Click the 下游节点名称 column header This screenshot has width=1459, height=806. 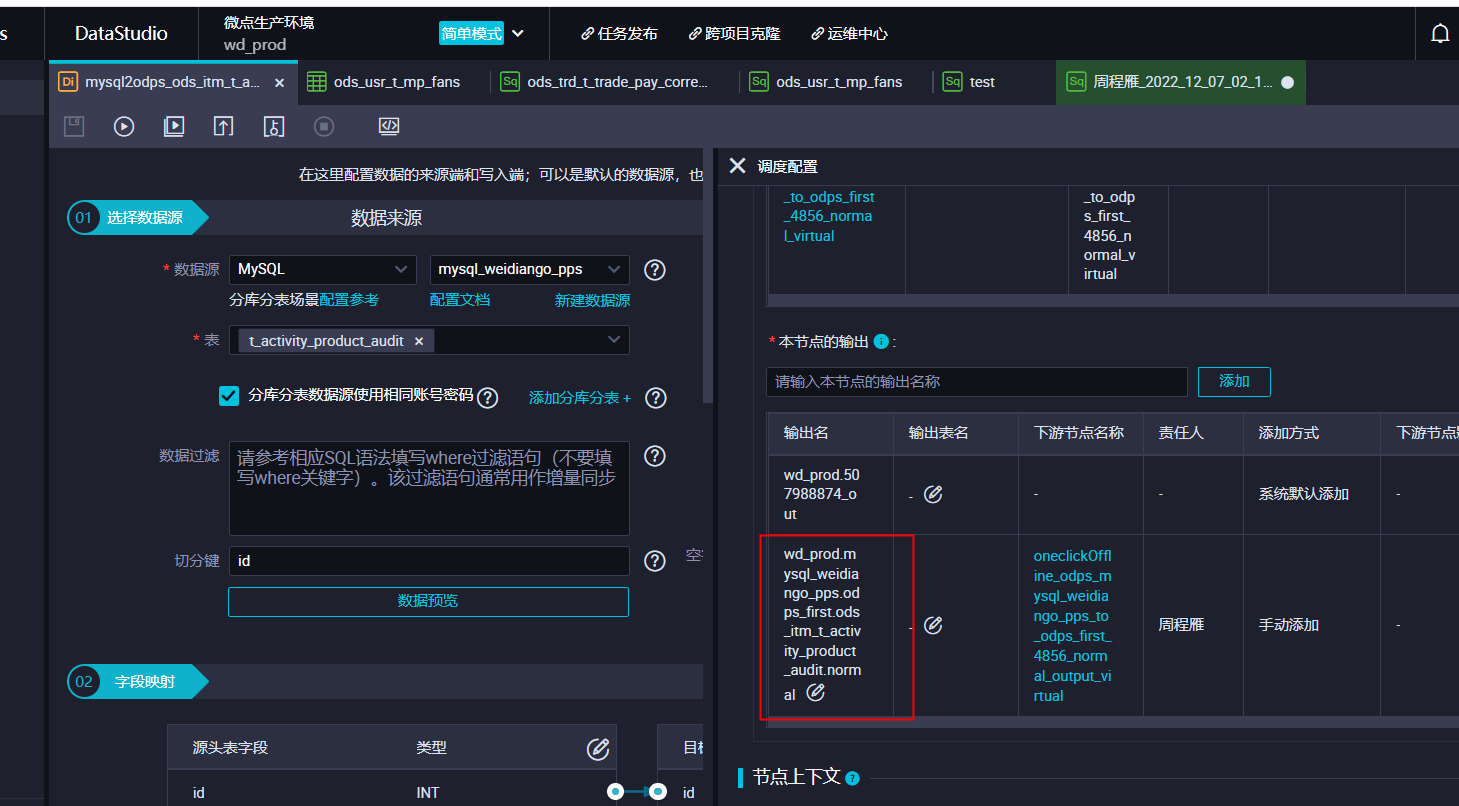point(1079,433)
